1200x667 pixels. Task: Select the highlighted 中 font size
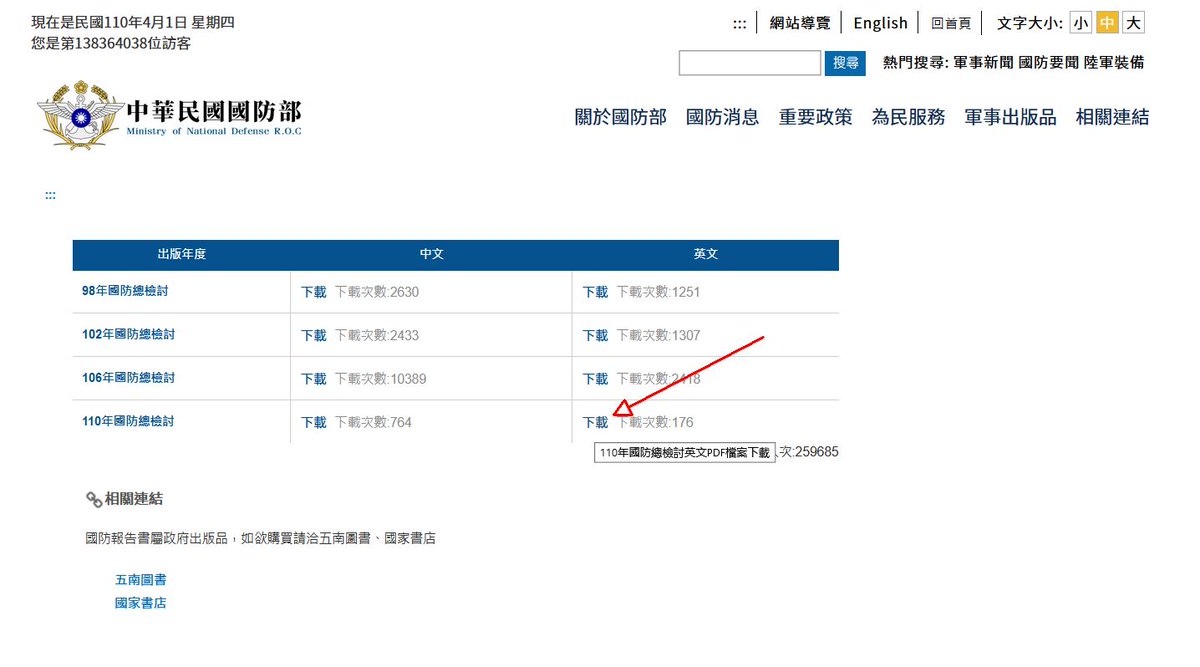pyautogui.click(x=1107, y=21)
